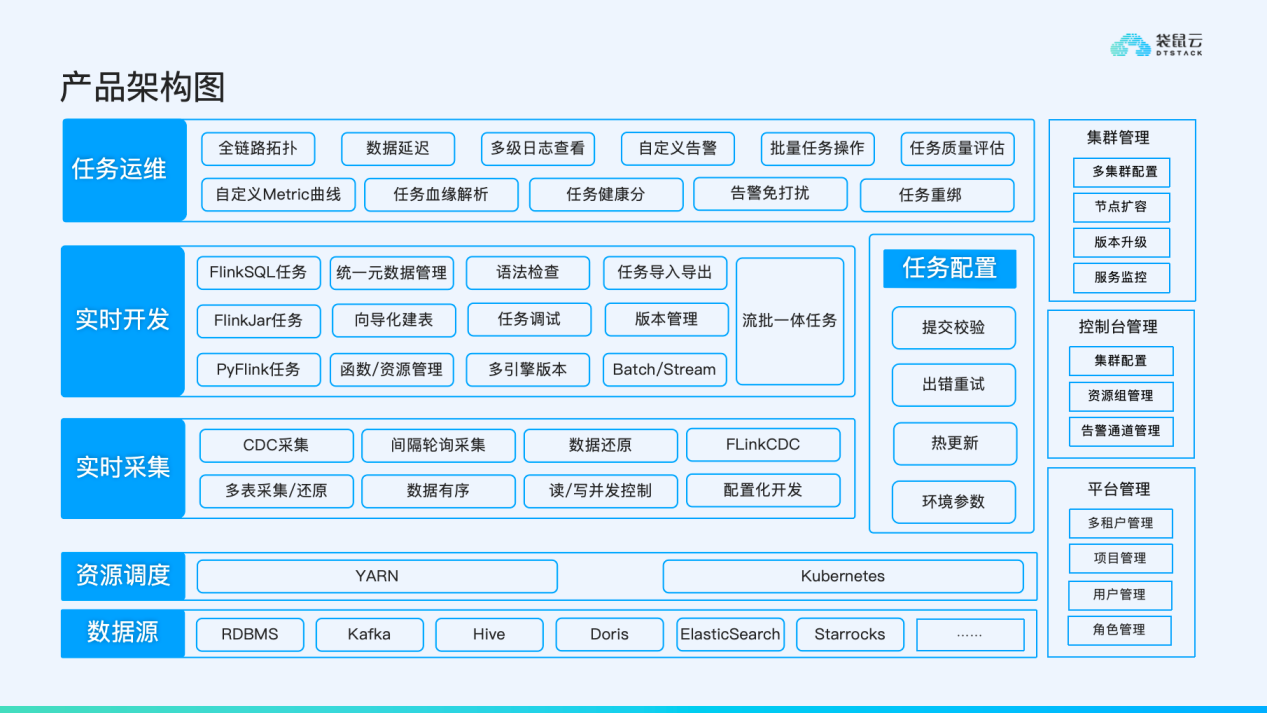This screenshot has height=713, width=1267.
Task: Click the ellipsis more data sources box
Action: (969, 634)
